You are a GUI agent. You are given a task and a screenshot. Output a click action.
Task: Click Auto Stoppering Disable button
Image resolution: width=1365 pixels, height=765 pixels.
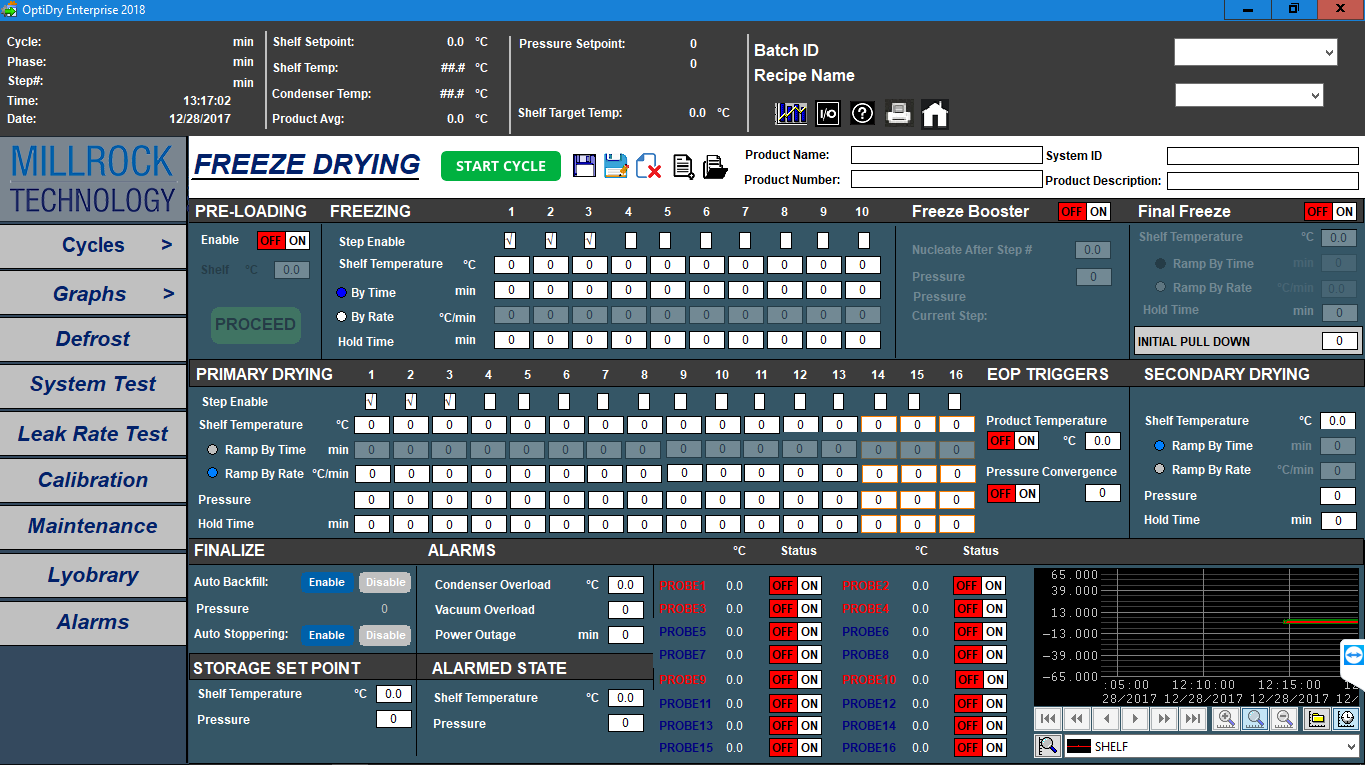point(385,635)
